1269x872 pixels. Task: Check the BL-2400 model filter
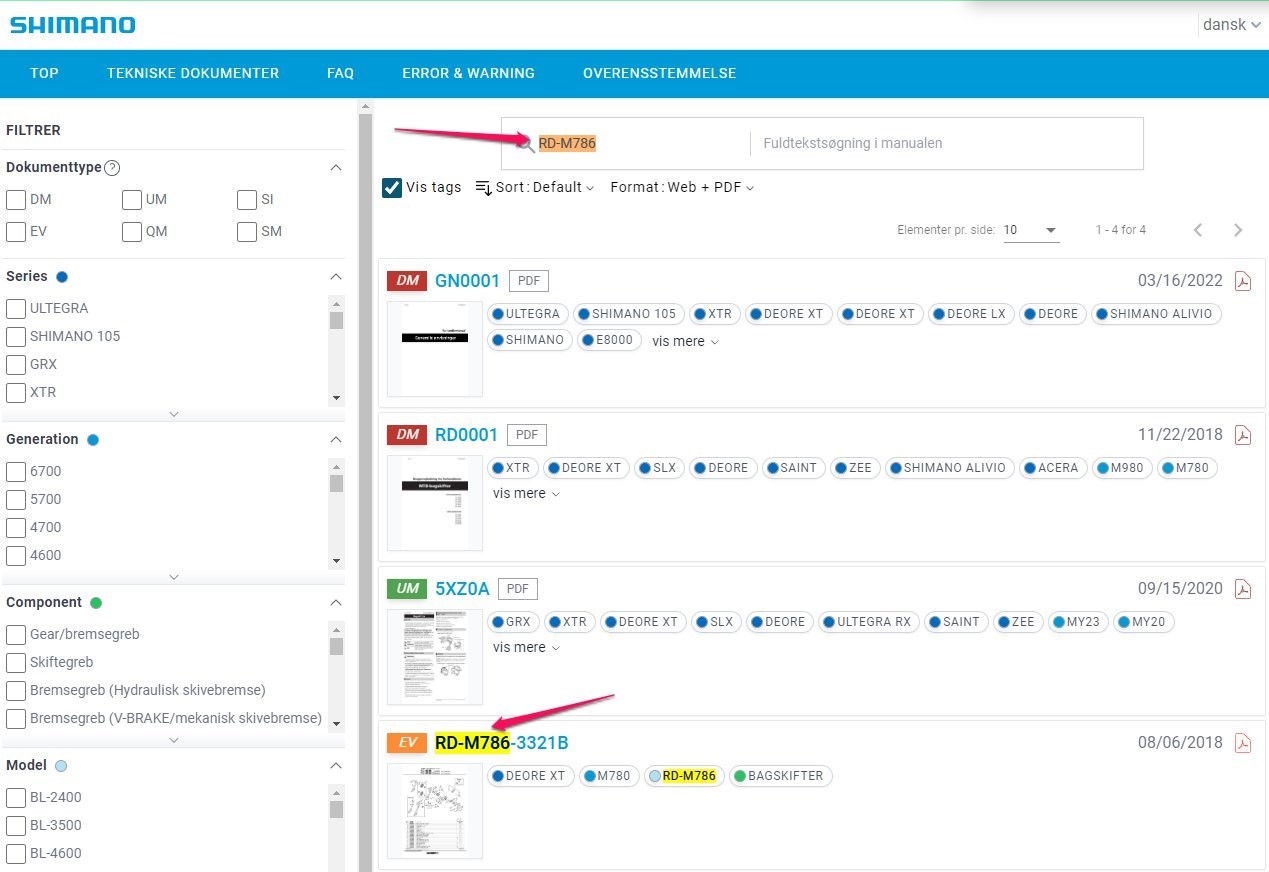coord(16,797)
